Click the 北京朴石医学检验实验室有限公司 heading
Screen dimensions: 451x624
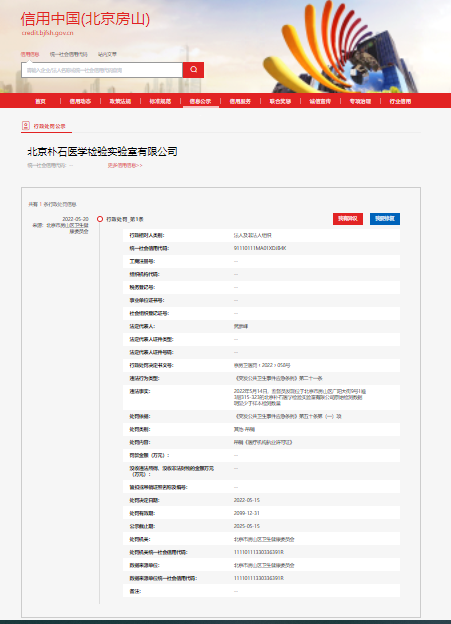click(x=102, y=151)
